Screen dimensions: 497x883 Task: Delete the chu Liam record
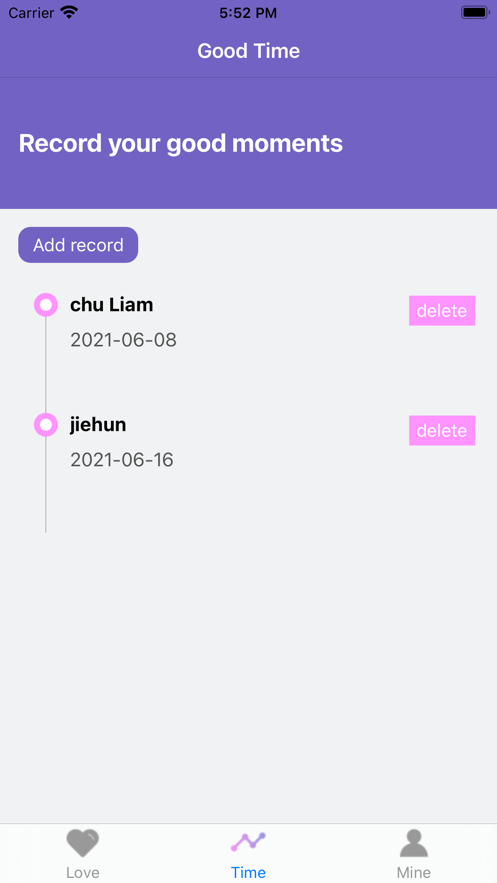pyautogui.click(x=442, y=310)
